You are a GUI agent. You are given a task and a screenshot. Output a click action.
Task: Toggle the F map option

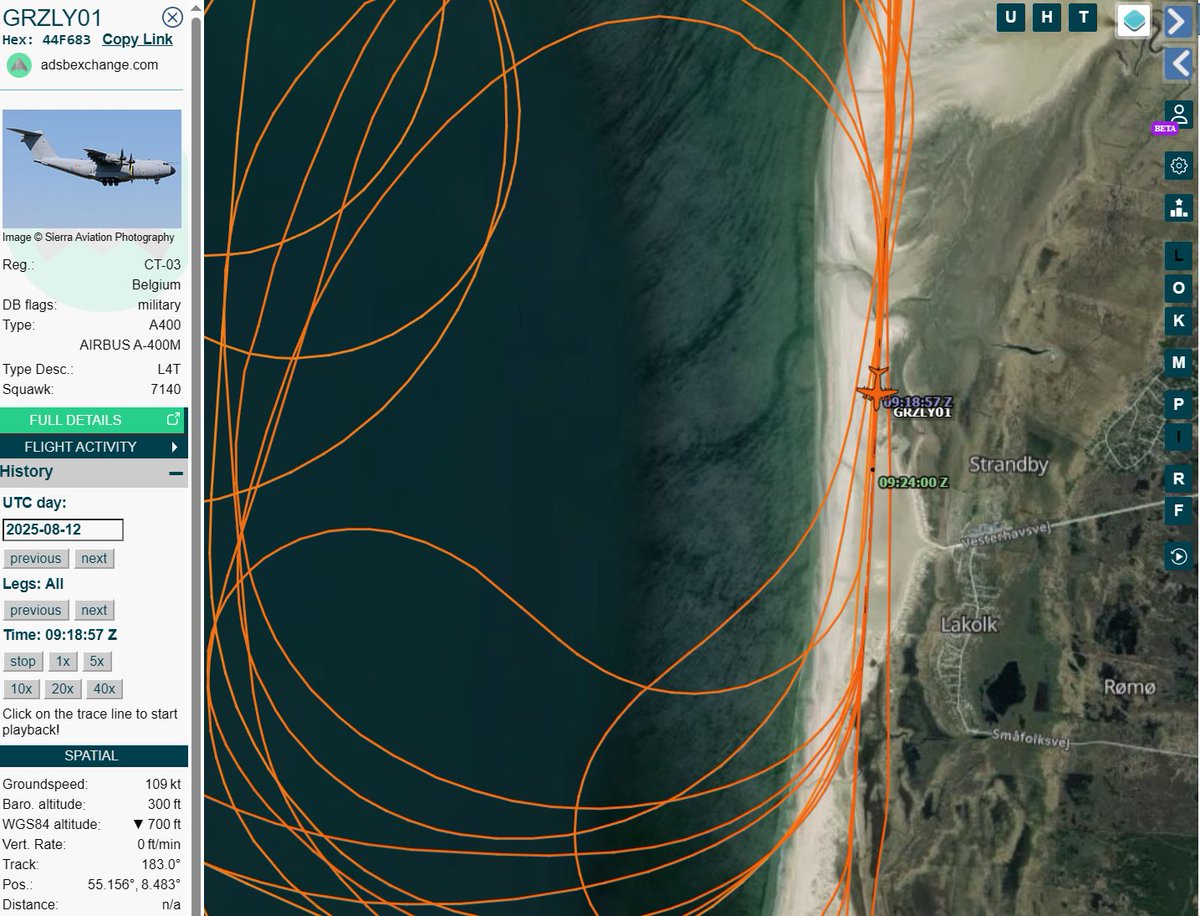coord(1179,512)
